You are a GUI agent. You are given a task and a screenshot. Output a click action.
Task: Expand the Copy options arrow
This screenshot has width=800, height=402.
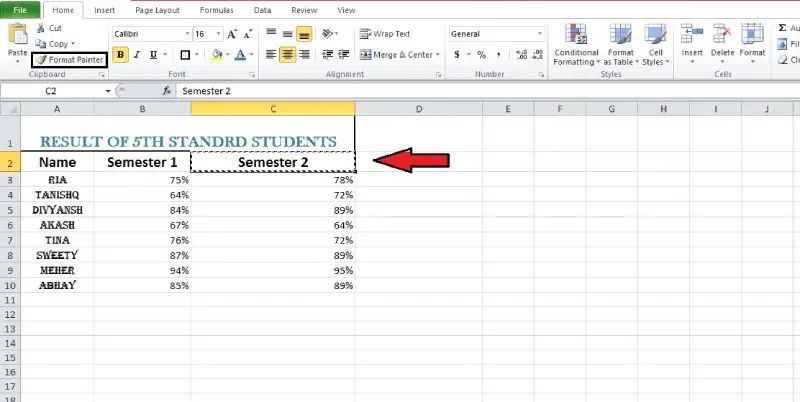73,44
